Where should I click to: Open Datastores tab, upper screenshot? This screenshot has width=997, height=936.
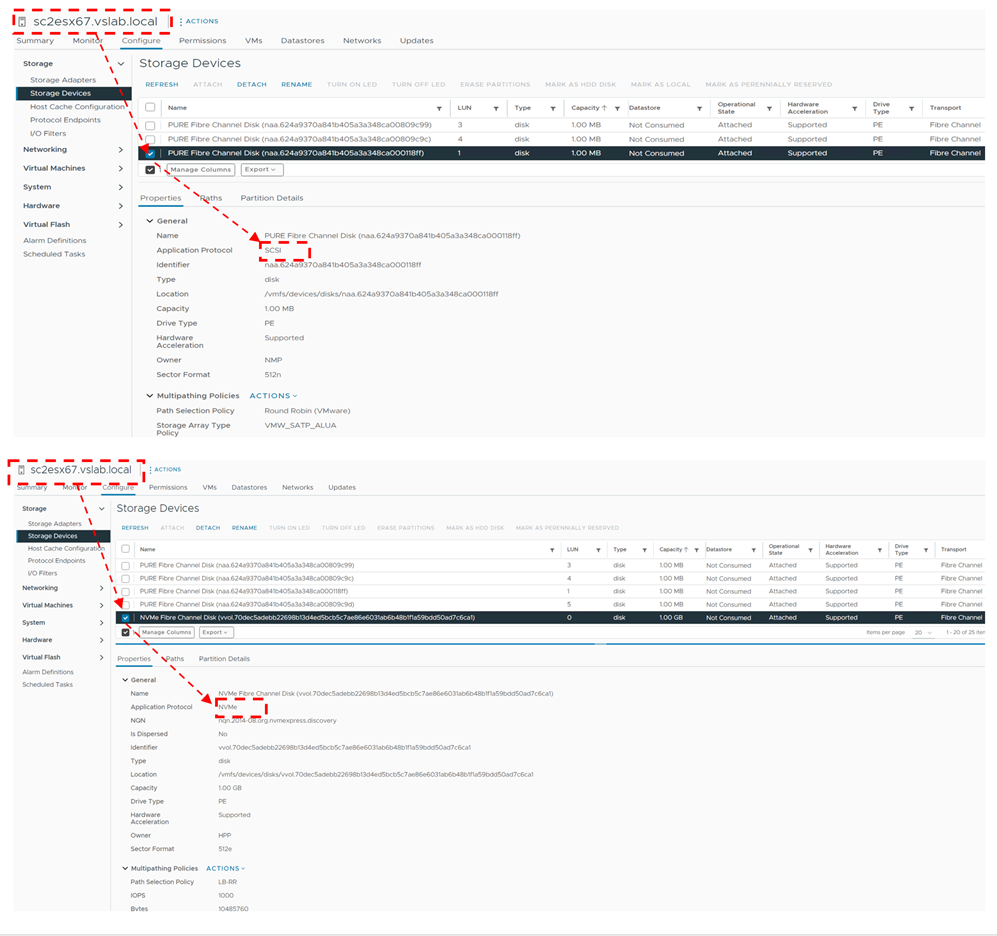(303, 41)
